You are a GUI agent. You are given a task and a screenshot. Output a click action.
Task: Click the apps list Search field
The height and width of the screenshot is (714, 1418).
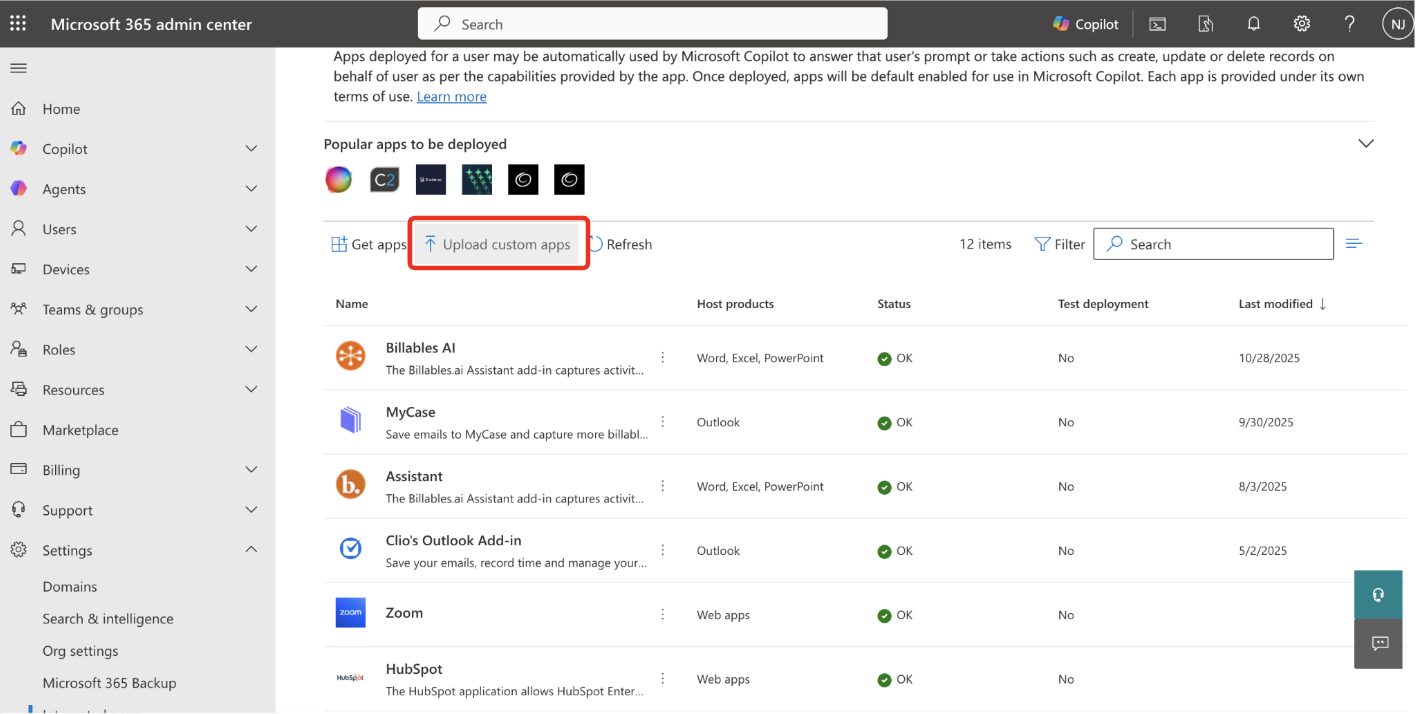(x=1213, y=244)
